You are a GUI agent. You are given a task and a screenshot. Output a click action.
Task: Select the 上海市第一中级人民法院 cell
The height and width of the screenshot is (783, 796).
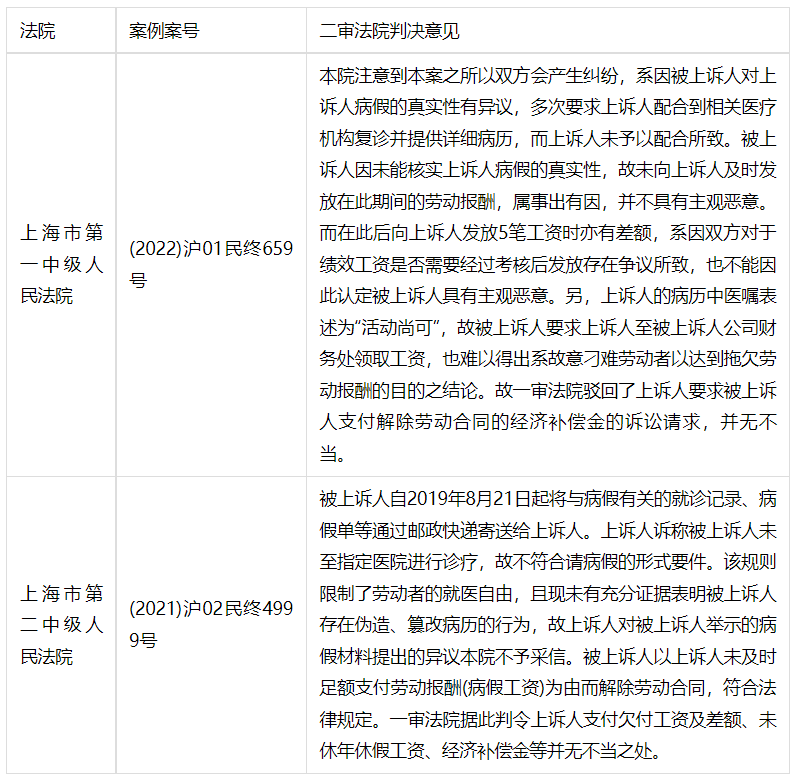pos(61,265)
